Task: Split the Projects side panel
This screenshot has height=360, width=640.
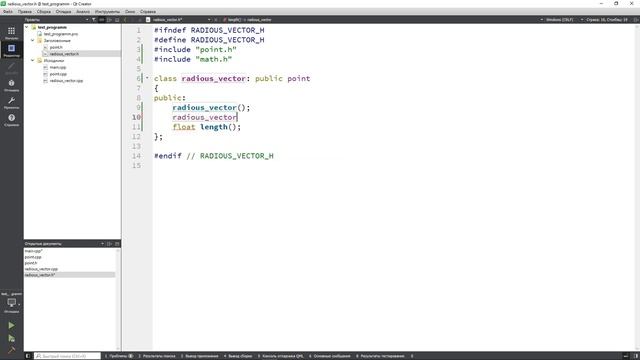Action: 109,20
